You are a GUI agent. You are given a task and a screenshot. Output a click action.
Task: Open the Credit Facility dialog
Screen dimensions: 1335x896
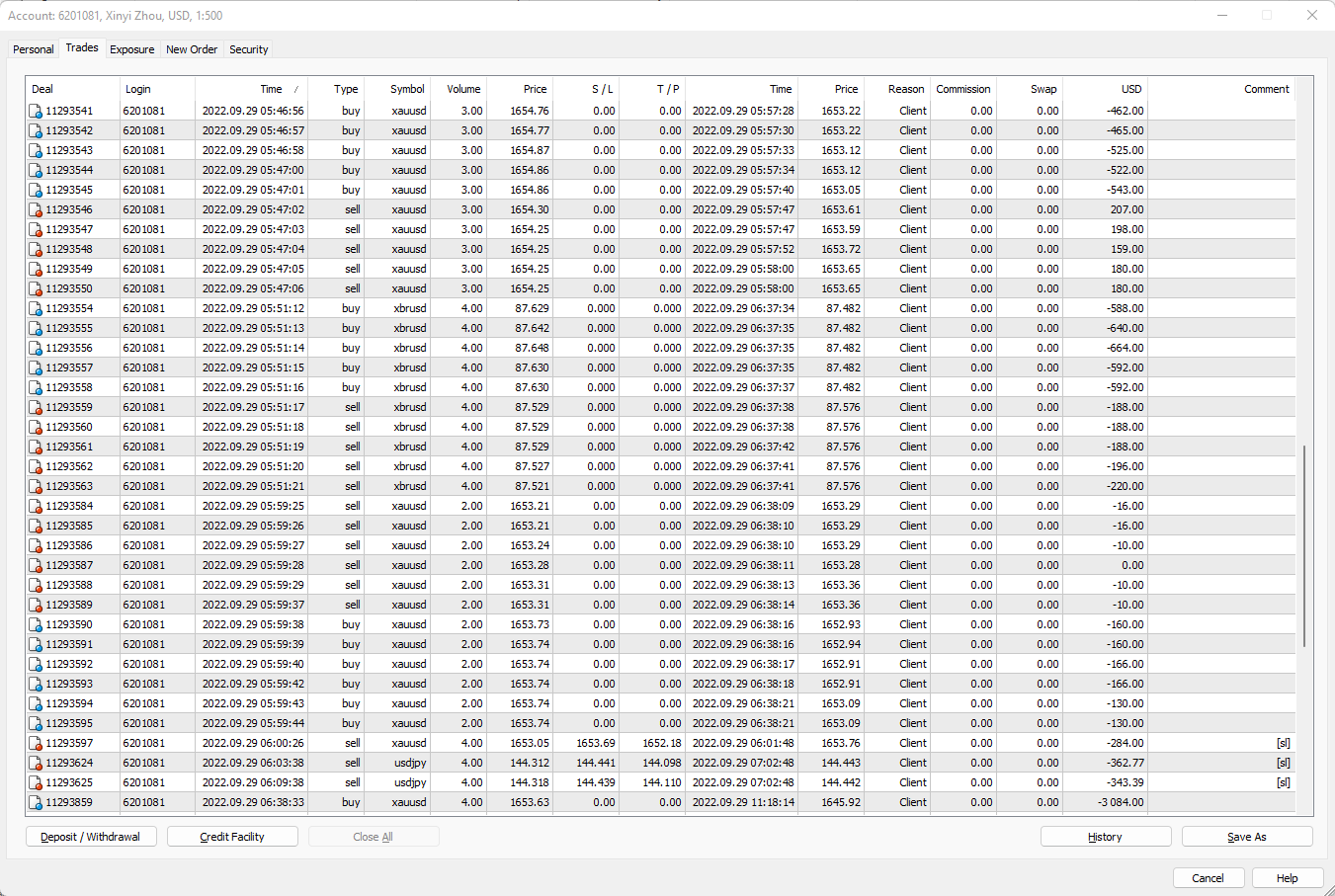pyautogui.click(x=232, y=837)
